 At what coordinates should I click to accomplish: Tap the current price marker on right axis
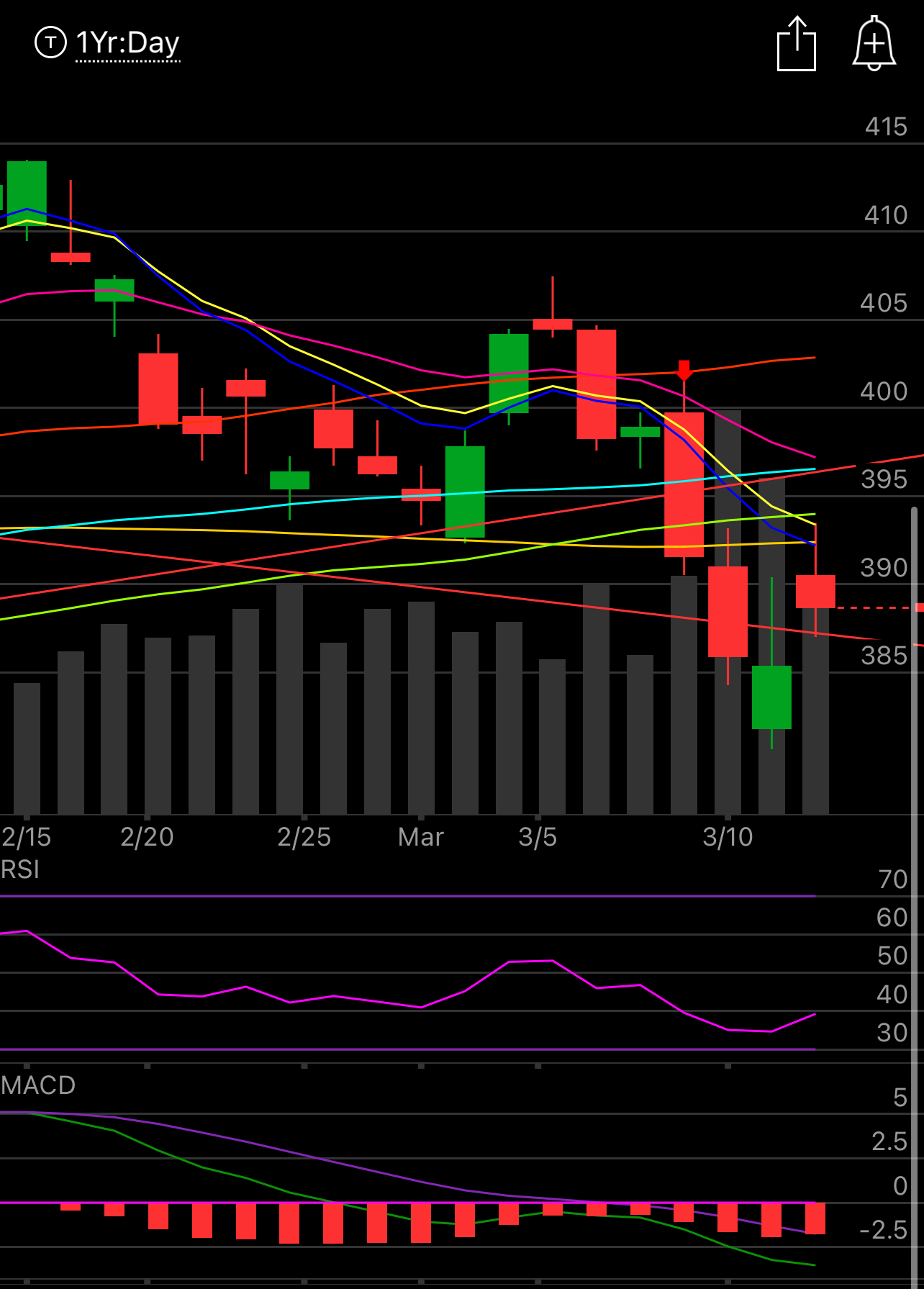click(x=919, y=608)
